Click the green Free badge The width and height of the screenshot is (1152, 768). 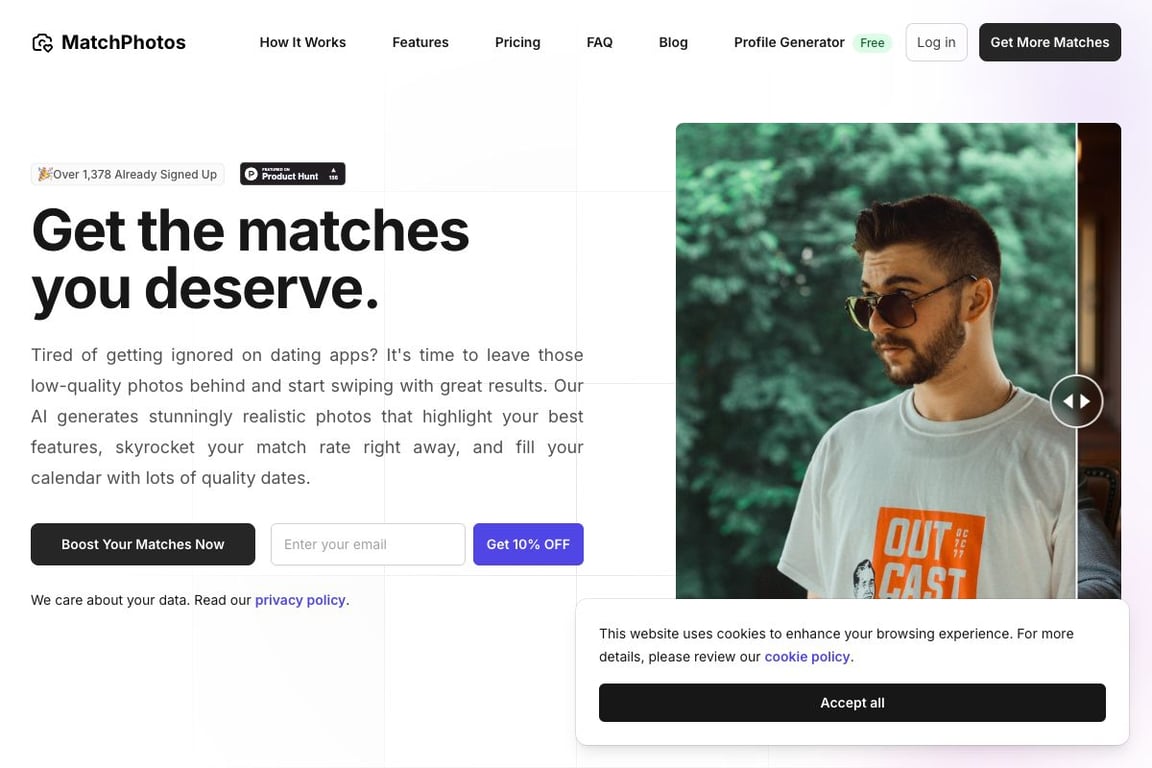click(872, 43)
